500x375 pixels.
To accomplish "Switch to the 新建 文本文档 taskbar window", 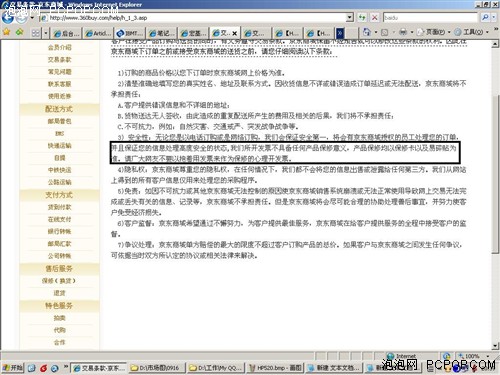I will point(334,368).
